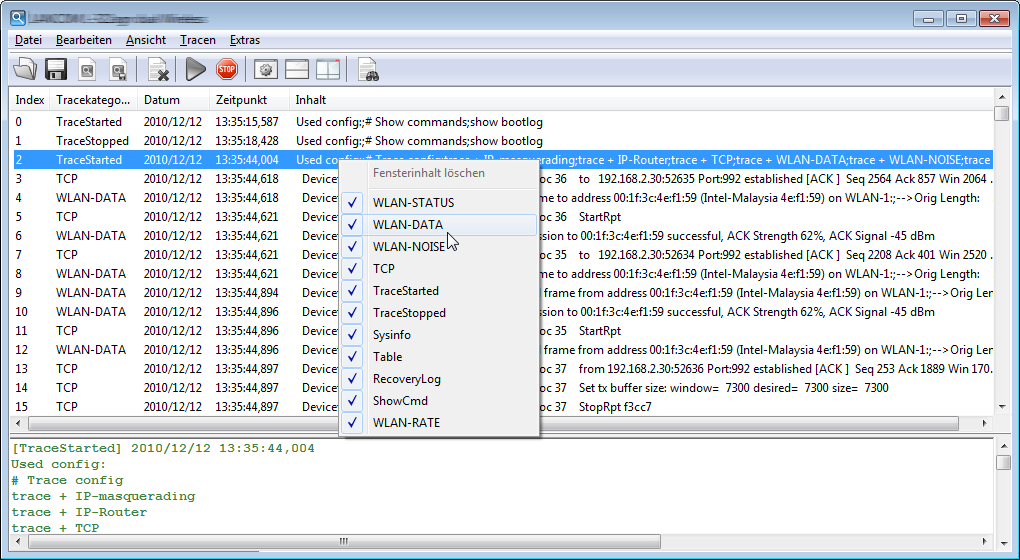Search the trace with the binoculars icon

click(368, 69)
